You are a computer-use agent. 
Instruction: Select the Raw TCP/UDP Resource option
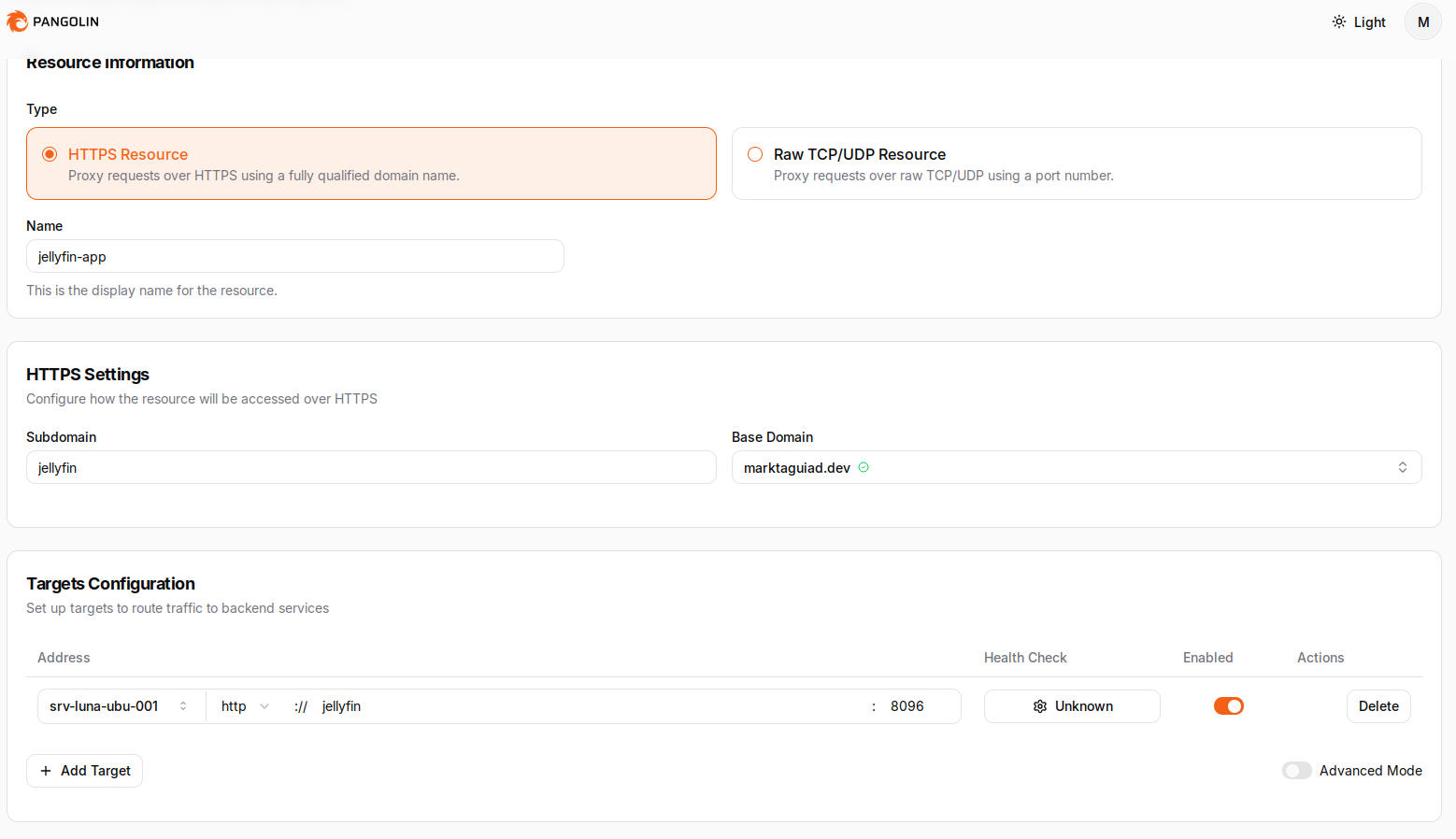point(755,154)
